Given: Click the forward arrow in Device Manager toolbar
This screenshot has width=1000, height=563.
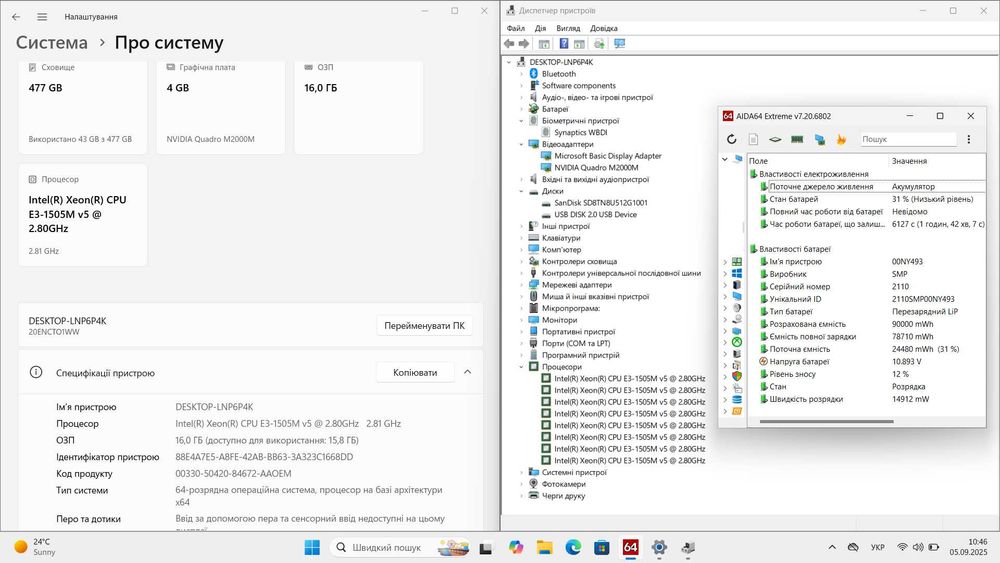Looking at the screenshot, I should [x=524, y=43].
